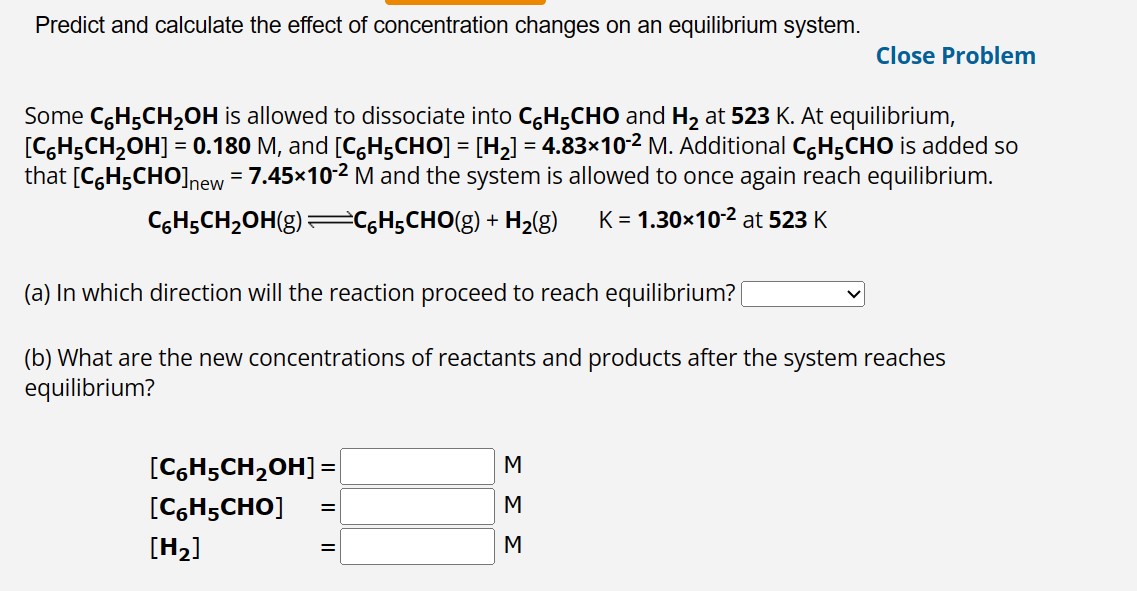Image resolution: width=1137 pixels, height=591 pixels.
Task: Click the blue header bar at top
Action: pyautogui.click(x=465, y=3)
